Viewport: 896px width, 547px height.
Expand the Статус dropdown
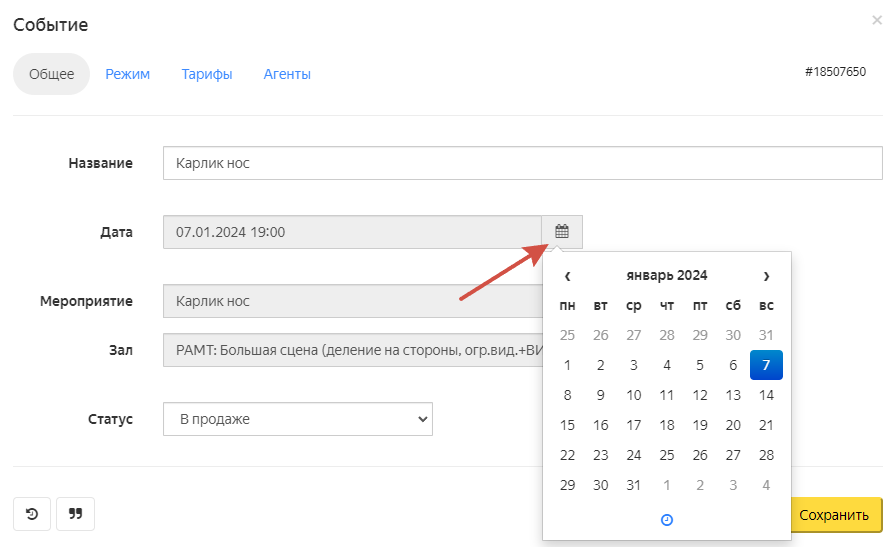[x=297, y=419]
